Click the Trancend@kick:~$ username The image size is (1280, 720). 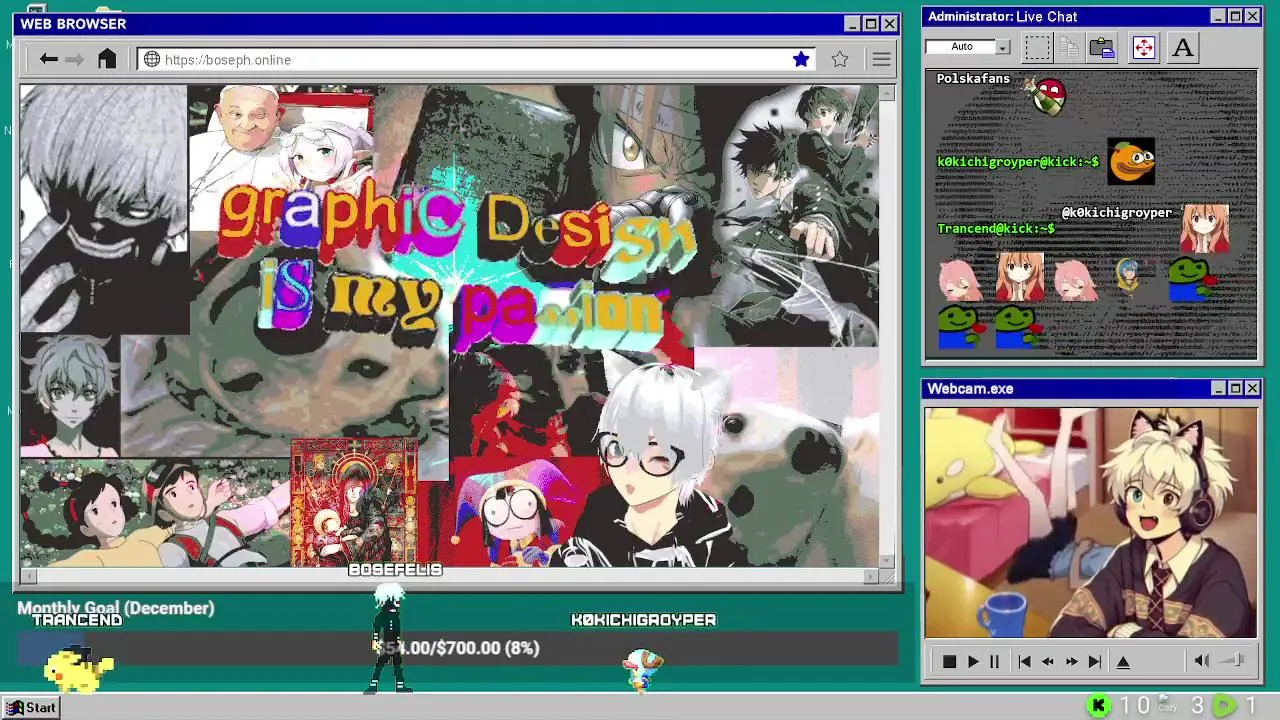tap(996, 229)
